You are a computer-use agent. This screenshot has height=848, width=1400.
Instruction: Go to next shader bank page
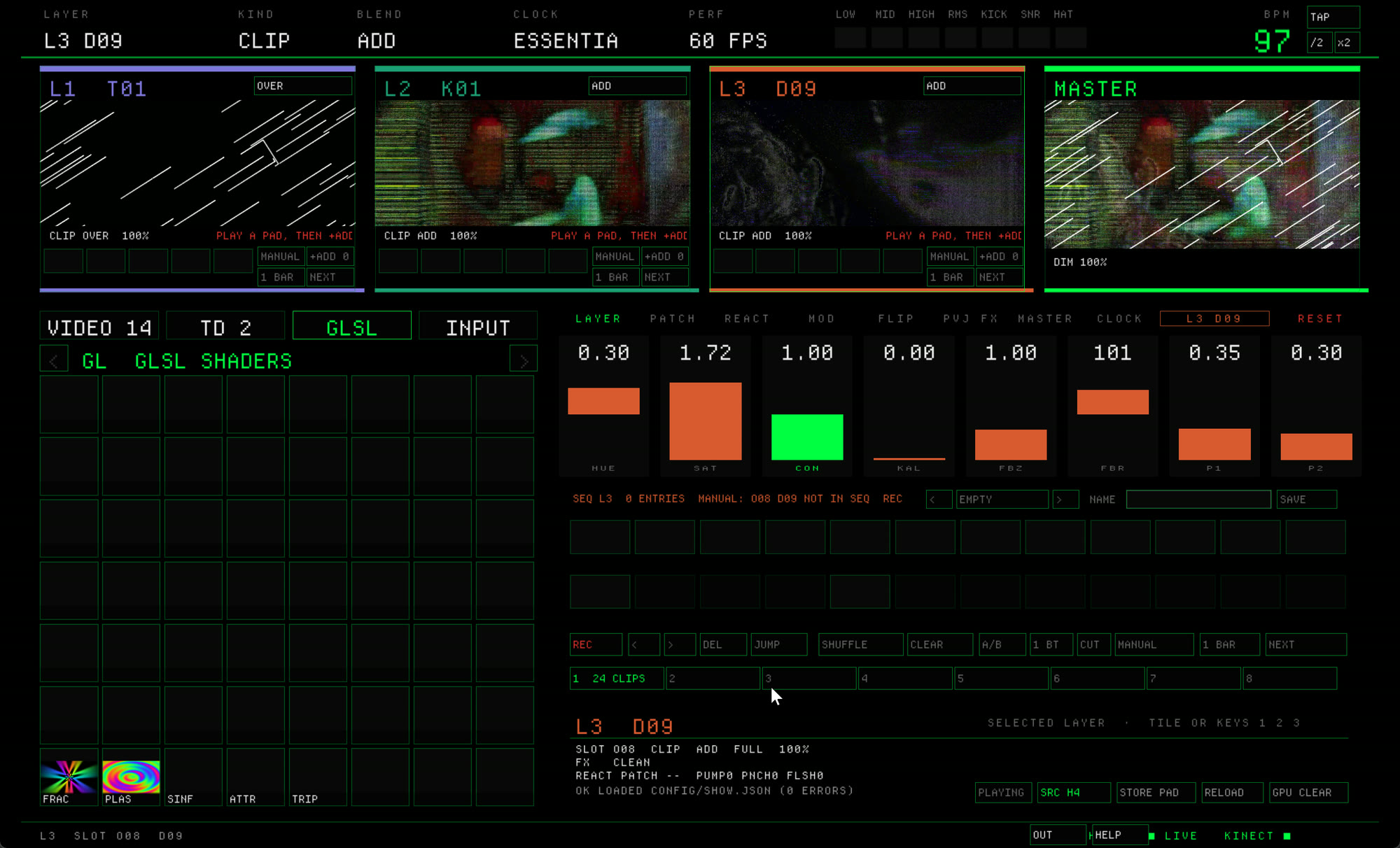coord(524,360)
